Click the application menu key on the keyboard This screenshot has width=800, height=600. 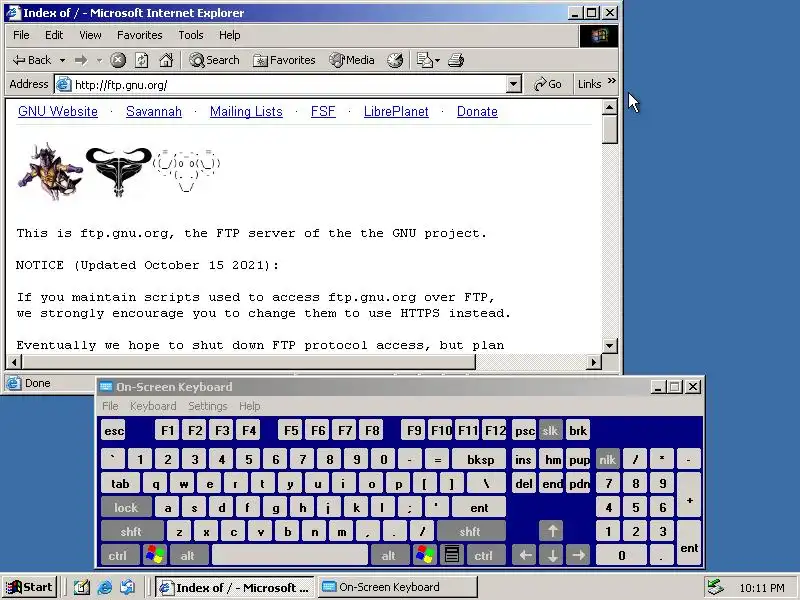pyautogui.click(x=452, y=556)
